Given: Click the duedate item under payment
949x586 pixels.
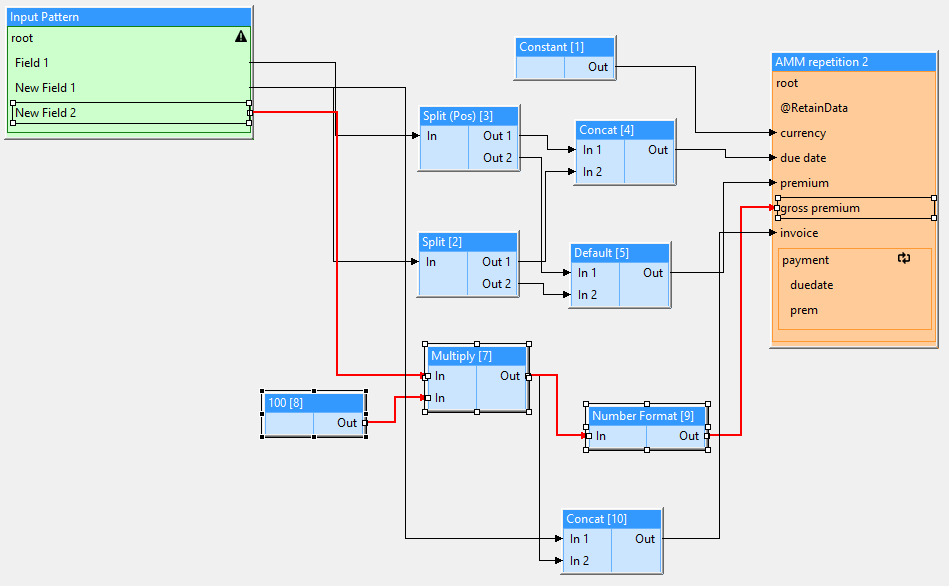Looking at the screenshot, I should coord(811,285).
